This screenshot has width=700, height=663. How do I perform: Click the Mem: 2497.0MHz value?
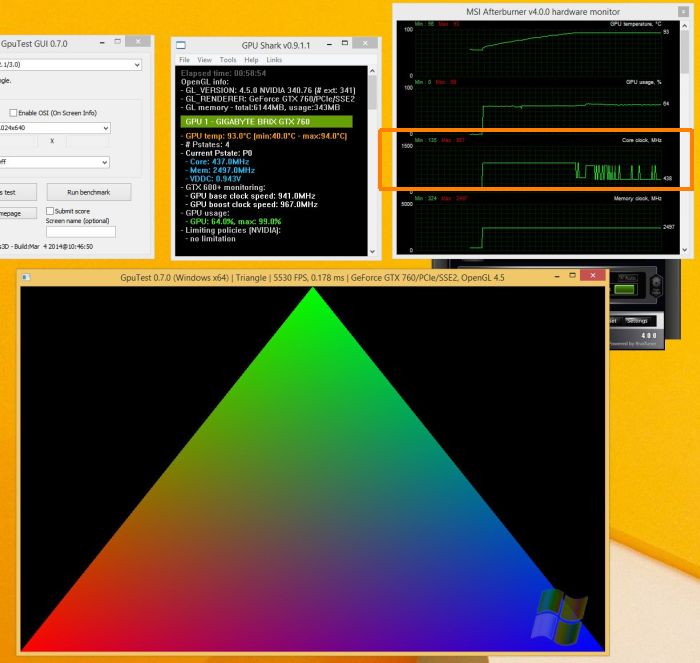tap(222, 170)
